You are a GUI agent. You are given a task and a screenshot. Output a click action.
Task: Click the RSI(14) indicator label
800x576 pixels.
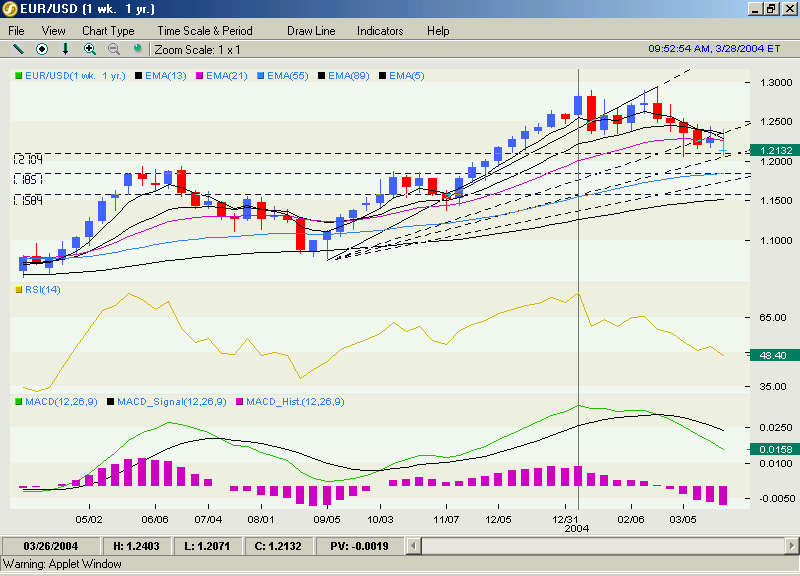tap(43, 290)
